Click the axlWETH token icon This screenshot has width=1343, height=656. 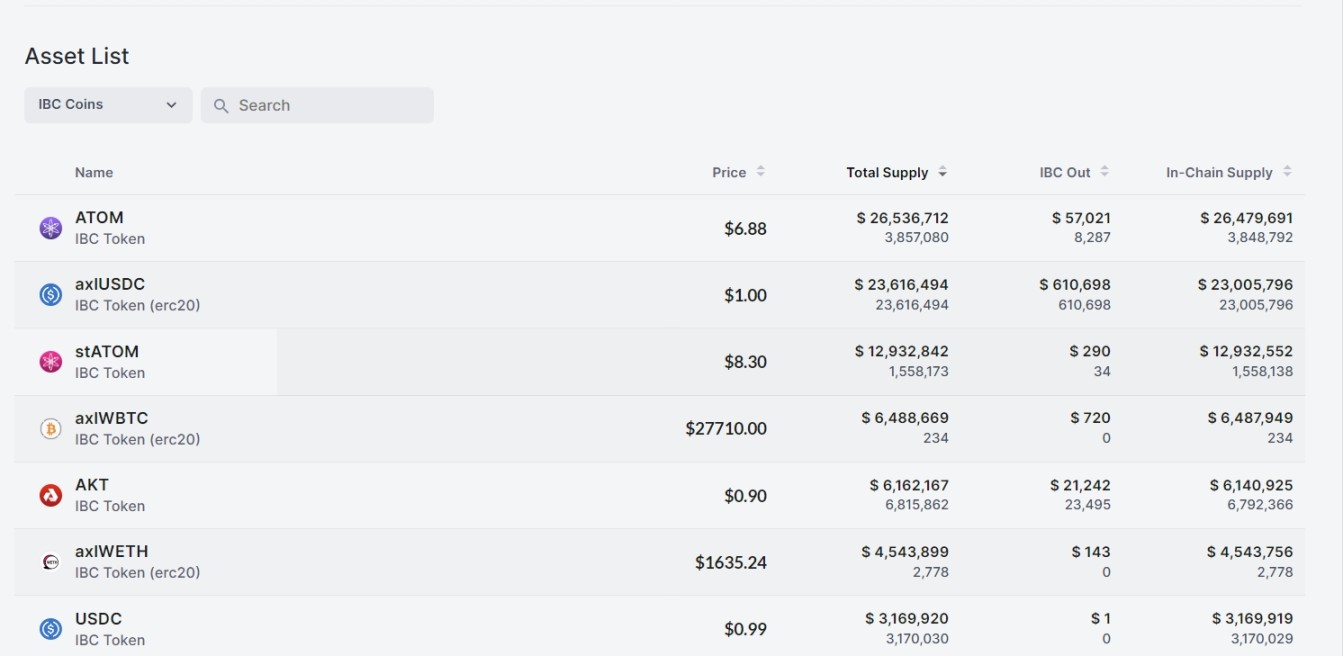tap(50, 562)
